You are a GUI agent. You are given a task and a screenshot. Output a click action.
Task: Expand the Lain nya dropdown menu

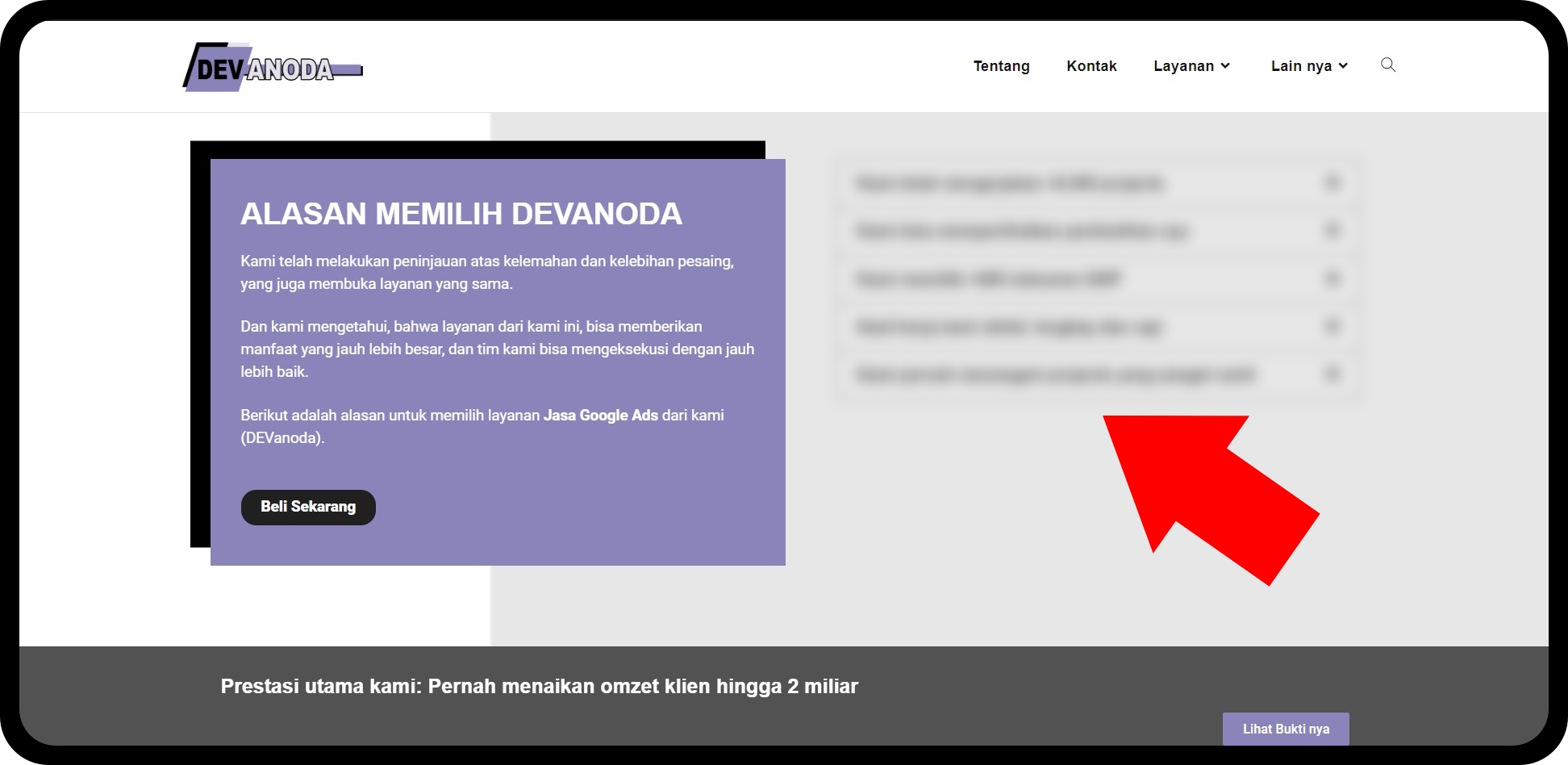click(1309, 66)
